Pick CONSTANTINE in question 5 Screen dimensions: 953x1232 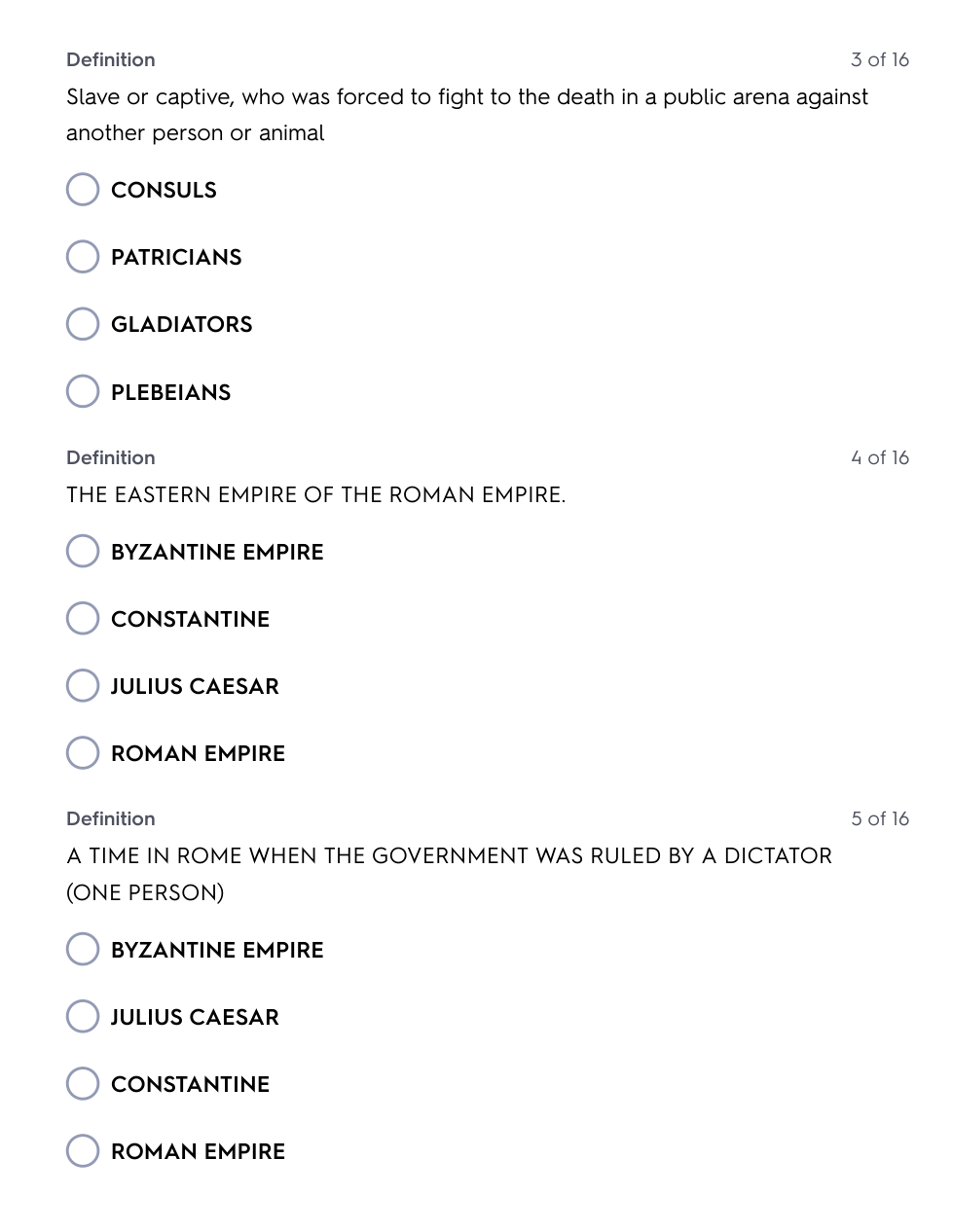(83, 1084)
